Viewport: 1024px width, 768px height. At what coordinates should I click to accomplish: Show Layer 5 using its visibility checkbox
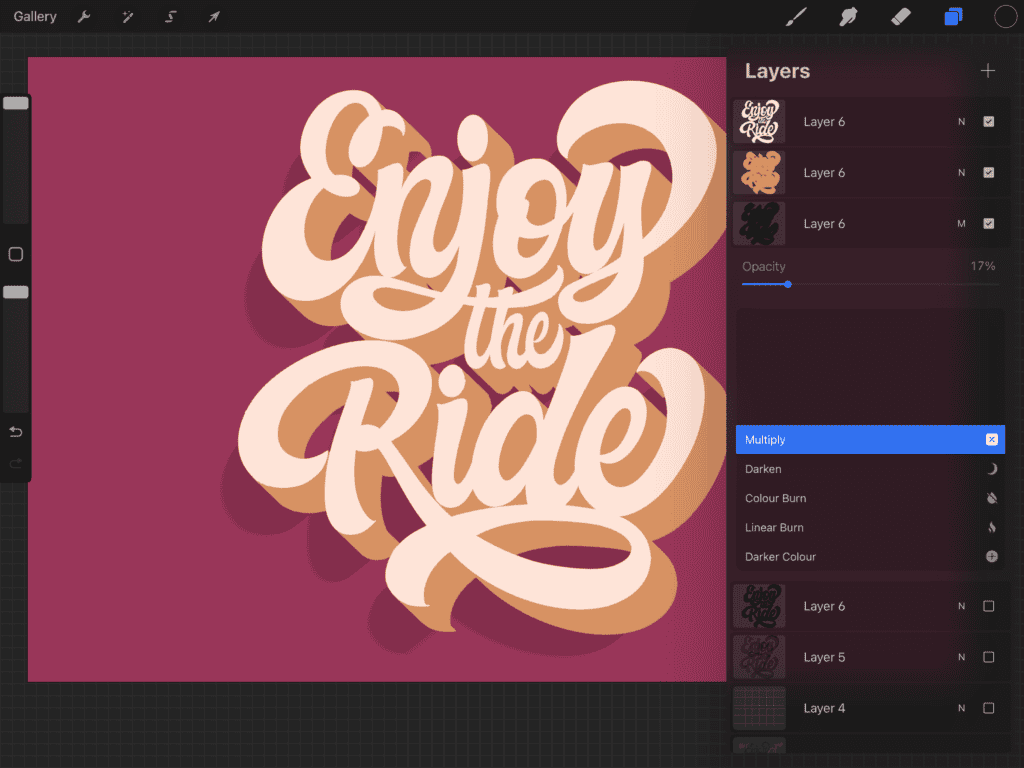988,657
